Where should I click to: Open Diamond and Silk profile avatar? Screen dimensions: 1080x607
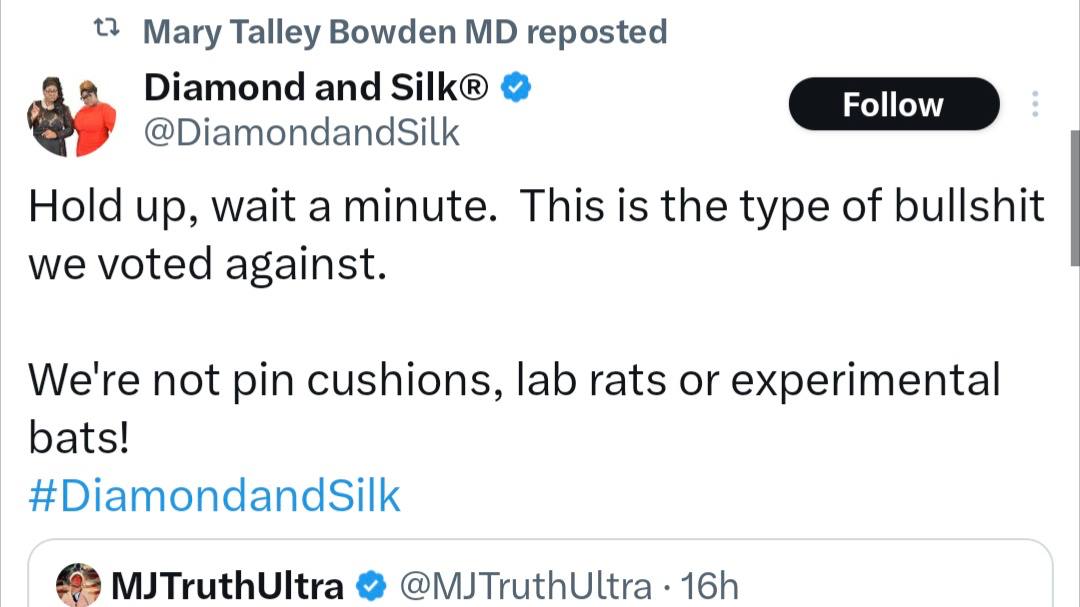coord(71,115)
